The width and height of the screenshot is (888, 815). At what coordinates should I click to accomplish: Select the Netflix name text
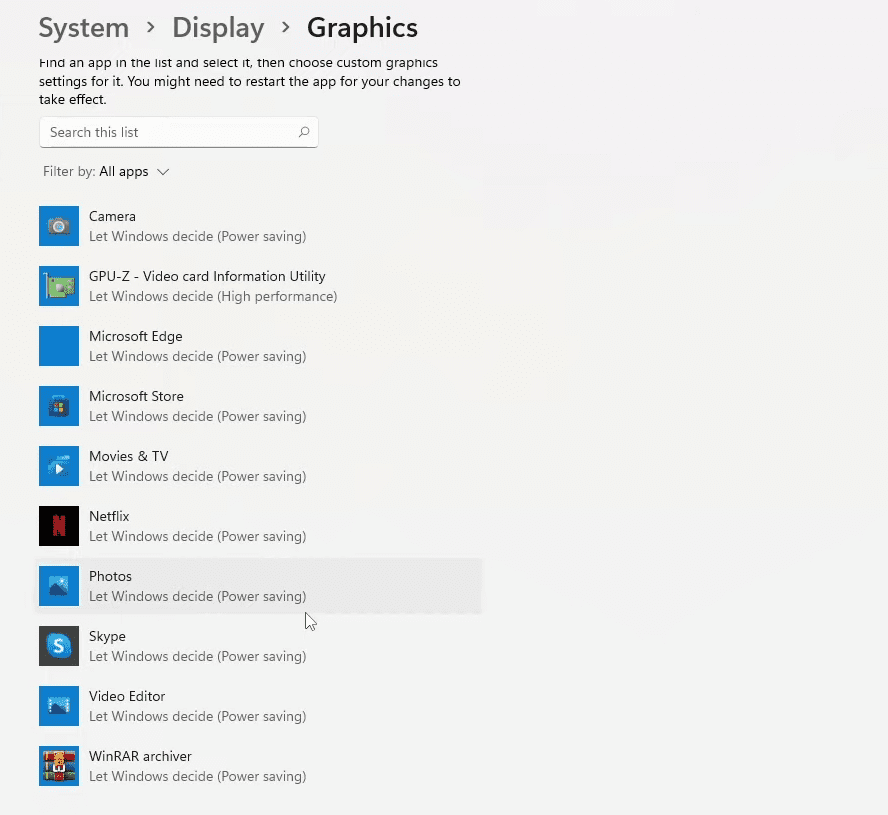pyautogui.click(x=109, y=517)
